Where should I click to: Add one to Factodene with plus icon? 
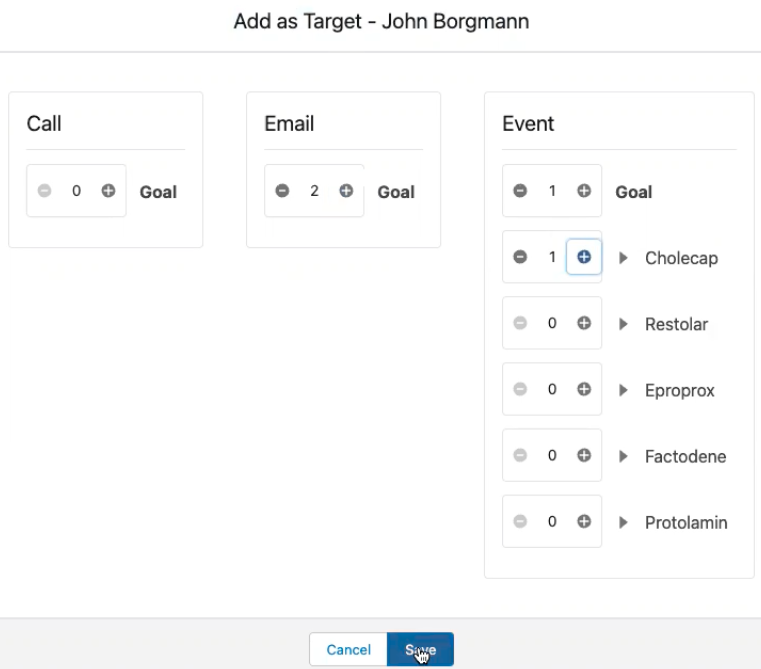coord(584,455)
